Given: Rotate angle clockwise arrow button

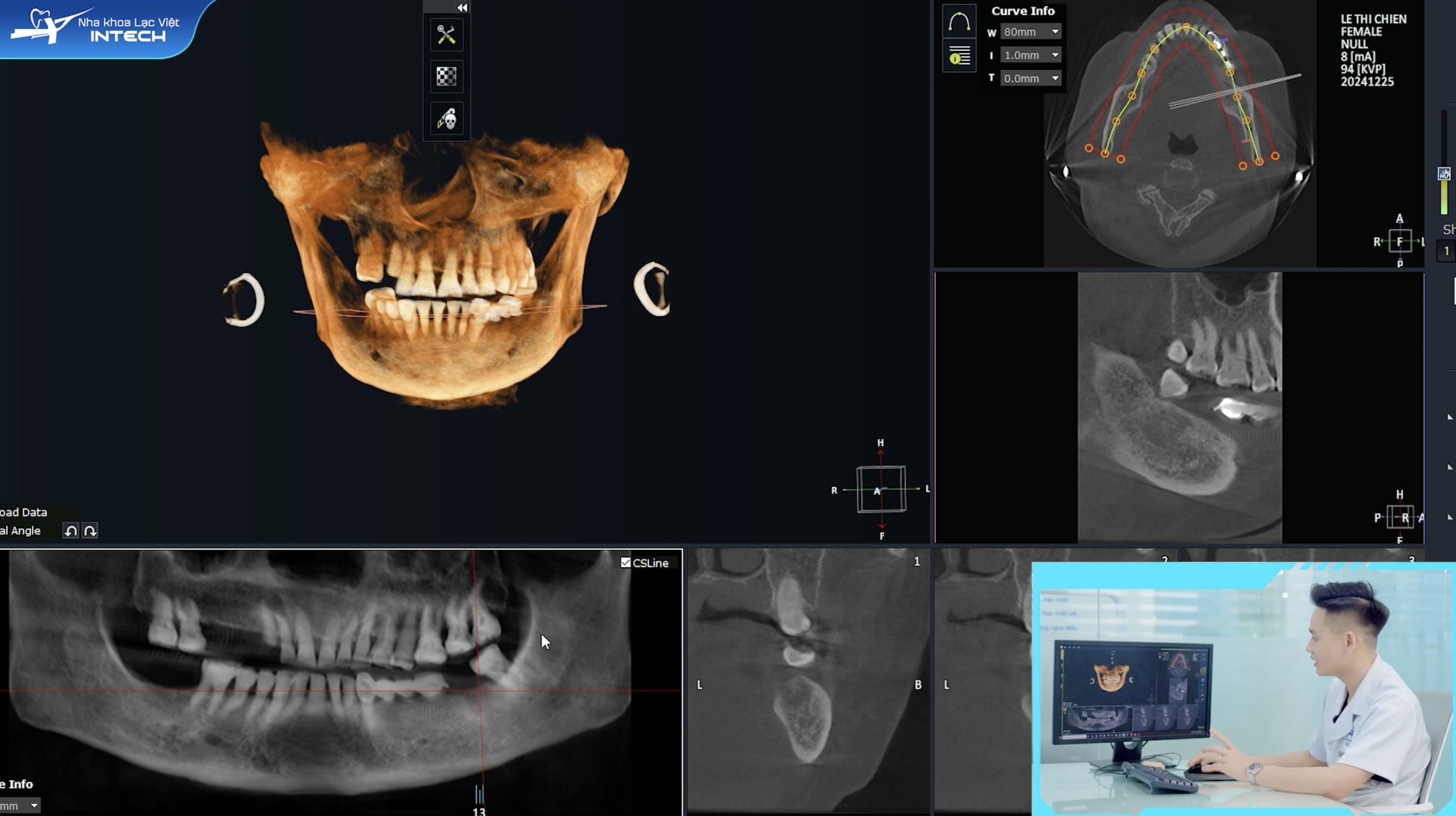Looking at the screenshot, I should pyautogui.click(x=90, y=531).
